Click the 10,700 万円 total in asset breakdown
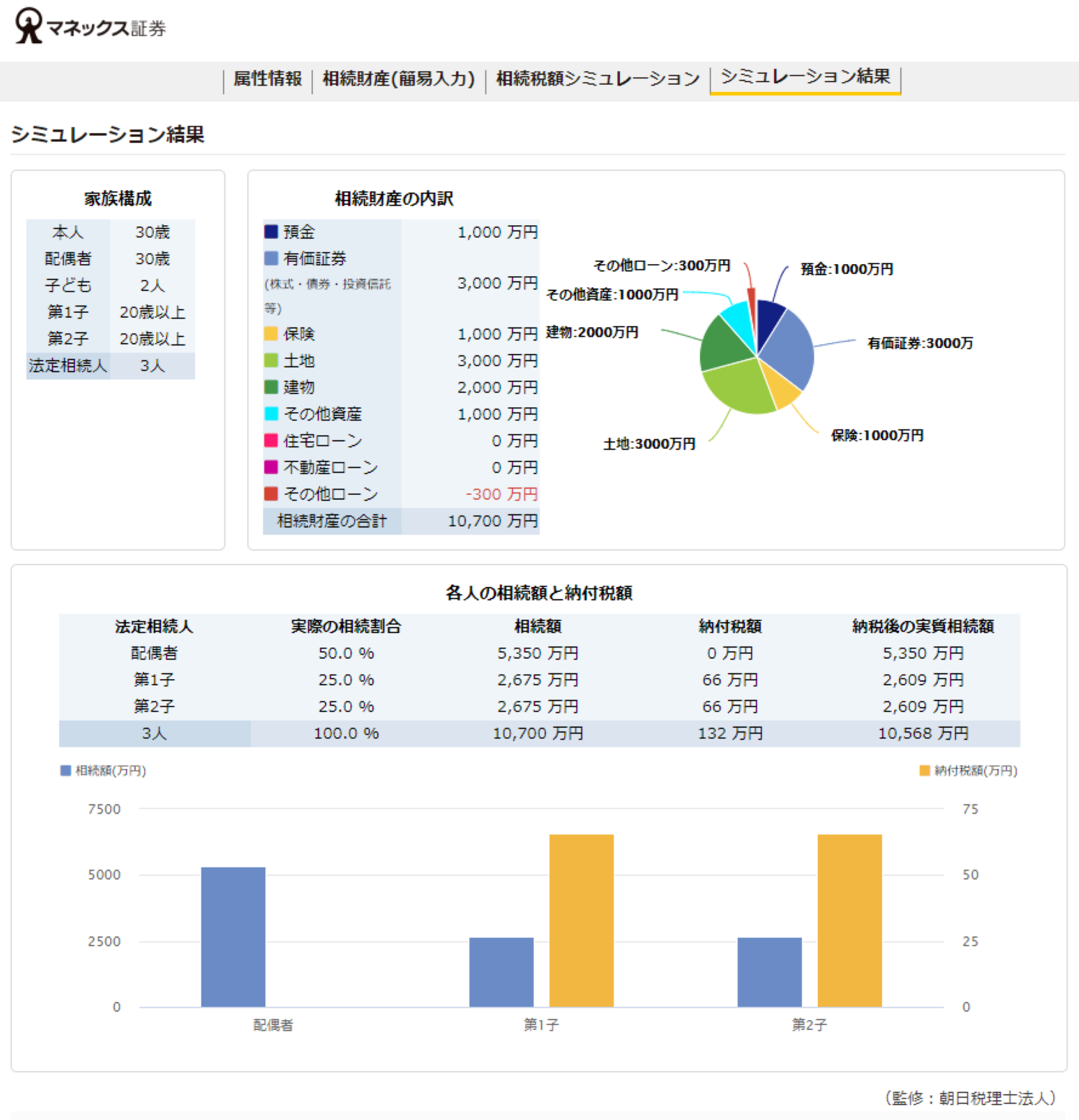This screenshot has height=1120, width=1079. pos(493,521)
